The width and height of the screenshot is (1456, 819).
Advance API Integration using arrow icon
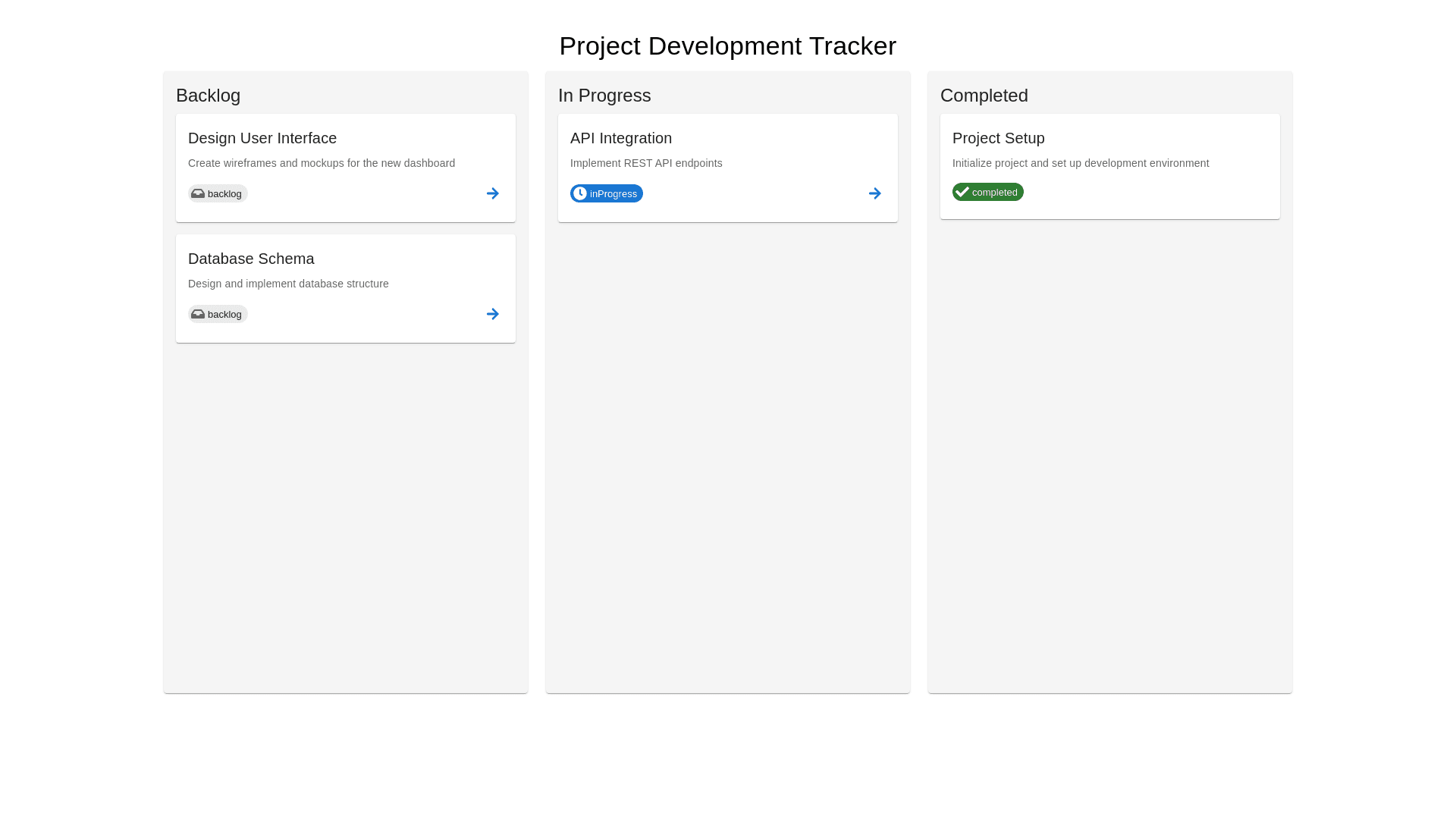click(x=875, y=193)
